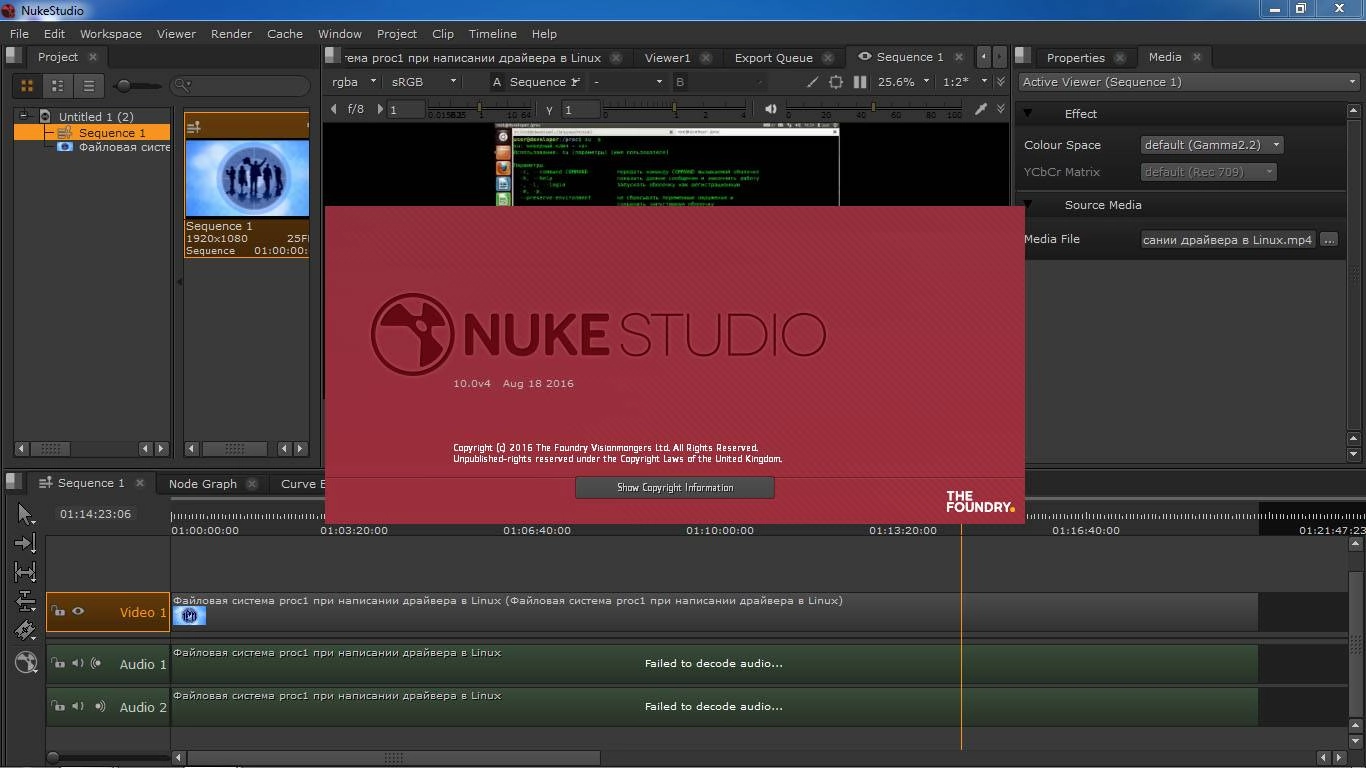Click the audio speaker icon in viewer
Viewport: 1366px width, 768px height.
tap(771, 109)
